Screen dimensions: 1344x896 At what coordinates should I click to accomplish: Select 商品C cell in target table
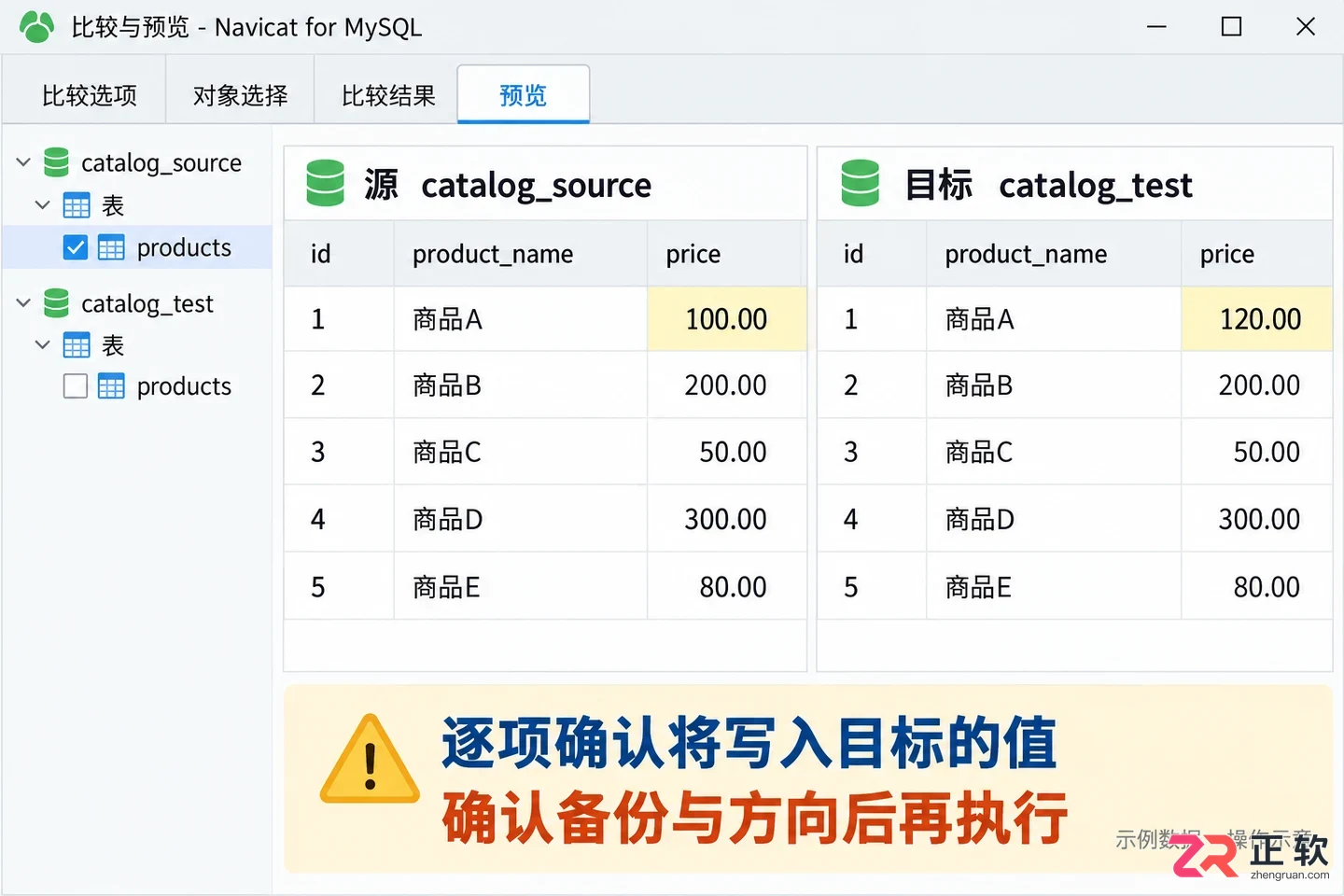point(1053,452)
